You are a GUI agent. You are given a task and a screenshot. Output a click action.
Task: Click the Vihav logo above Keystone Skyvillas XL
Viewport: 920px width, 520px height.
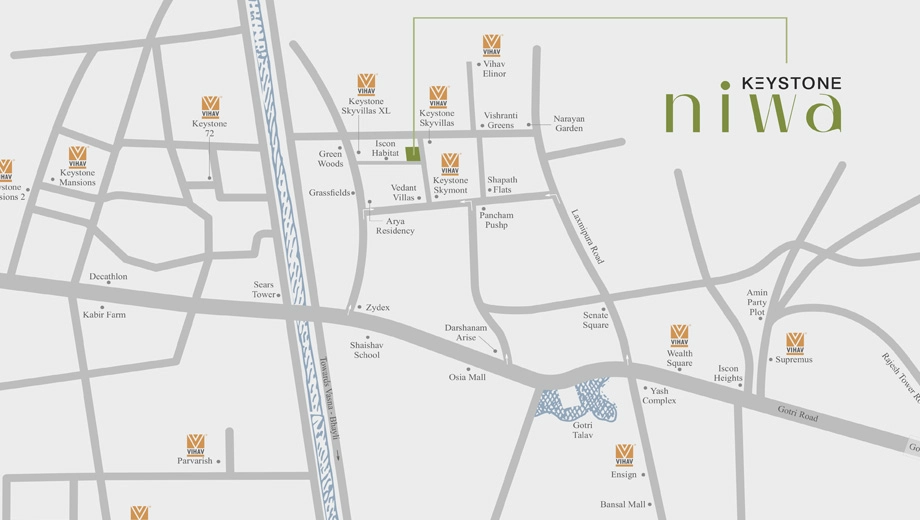(366, 85)
